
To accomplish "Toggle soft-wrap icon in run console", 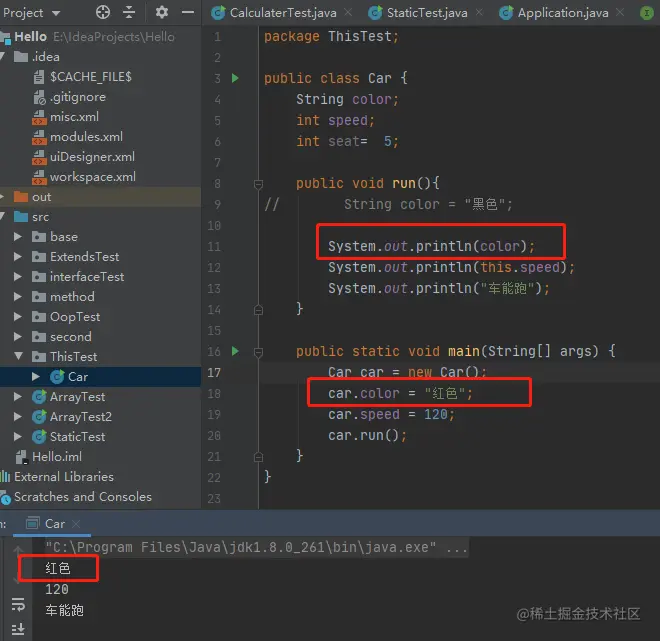I will tap(18, 604).
